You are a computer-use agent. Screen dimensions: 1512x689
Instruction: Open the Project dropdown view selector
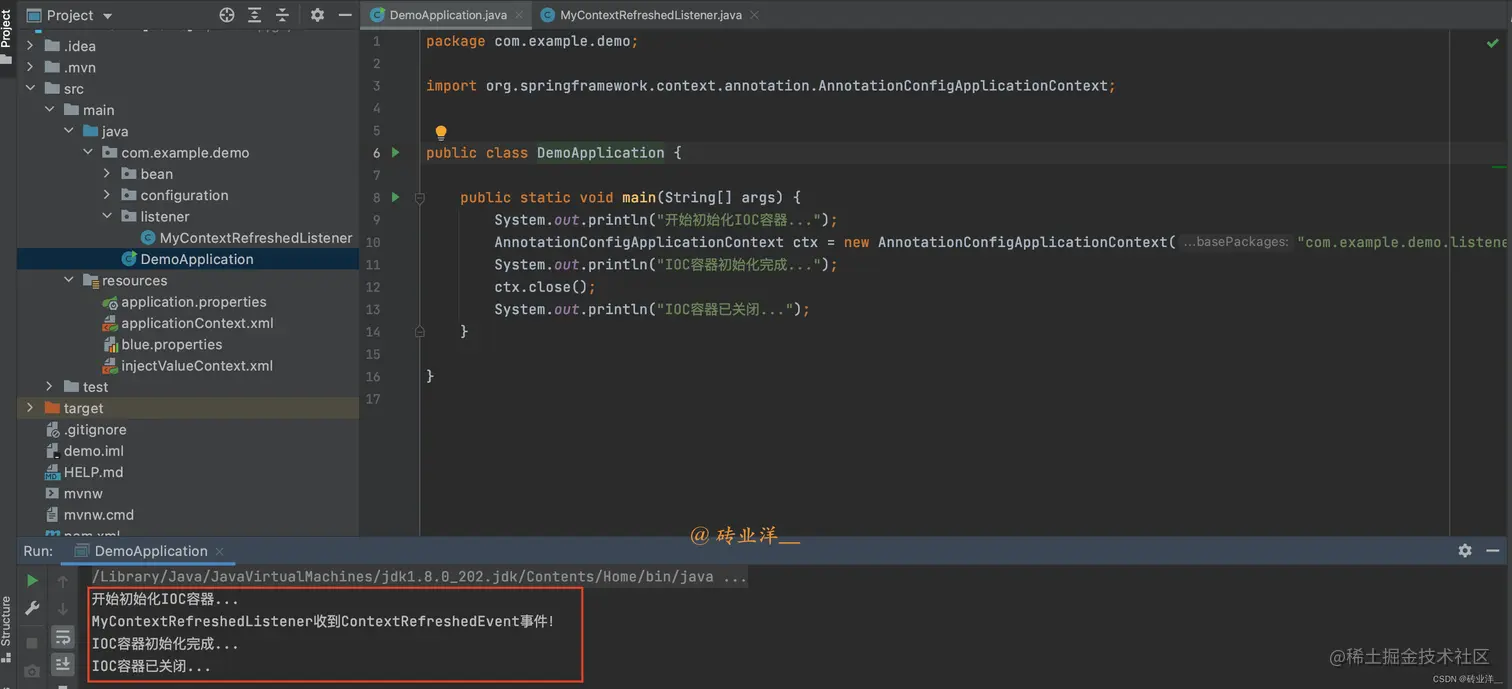click(x=69, y=15)
